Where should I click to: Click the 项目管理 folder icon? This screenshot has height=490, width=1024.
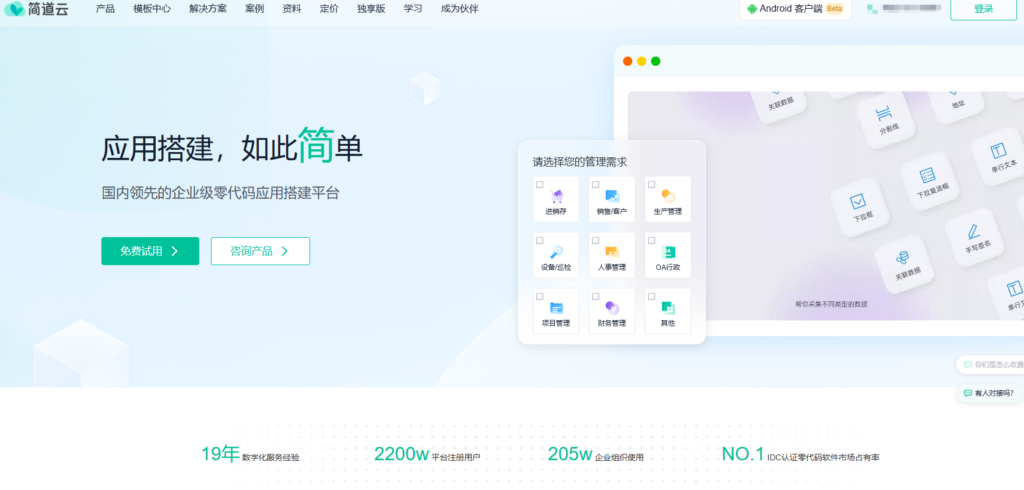point(556,308)
